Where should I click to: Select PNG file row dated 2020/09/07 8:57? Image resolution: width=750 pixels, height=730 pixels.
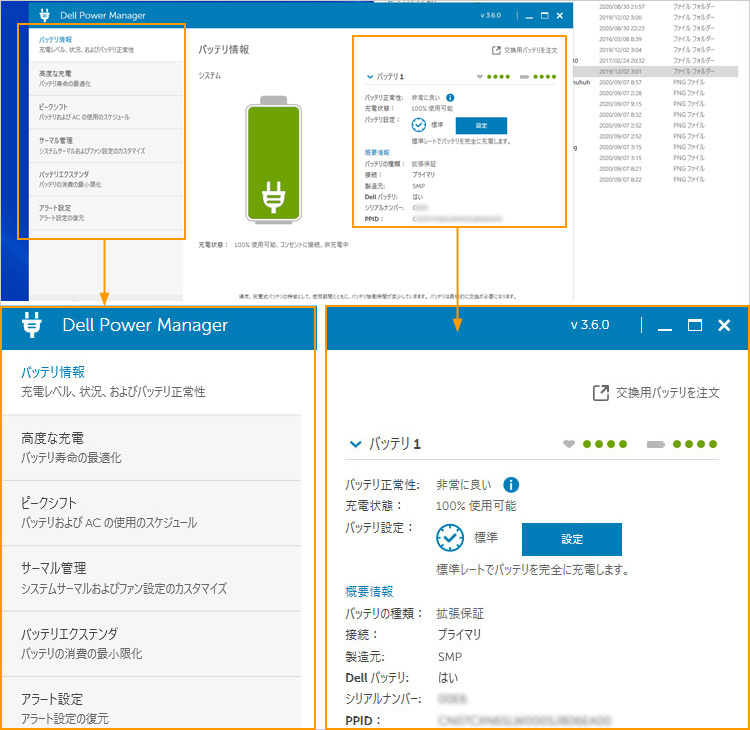click(x=656, y=82)
